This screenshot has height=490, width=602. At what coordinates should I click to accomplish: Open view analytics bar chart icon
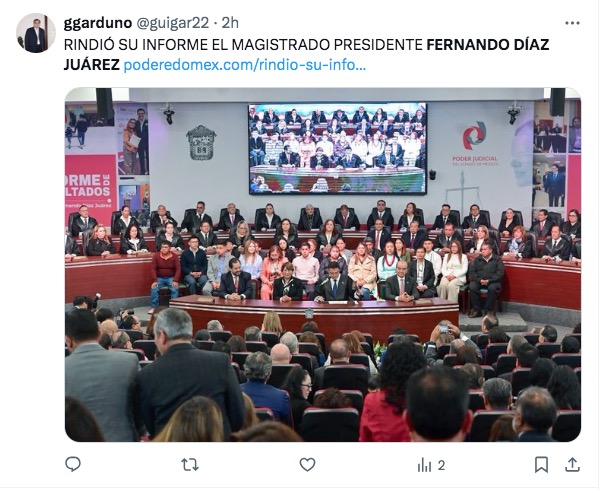click(x=424, y=465)
